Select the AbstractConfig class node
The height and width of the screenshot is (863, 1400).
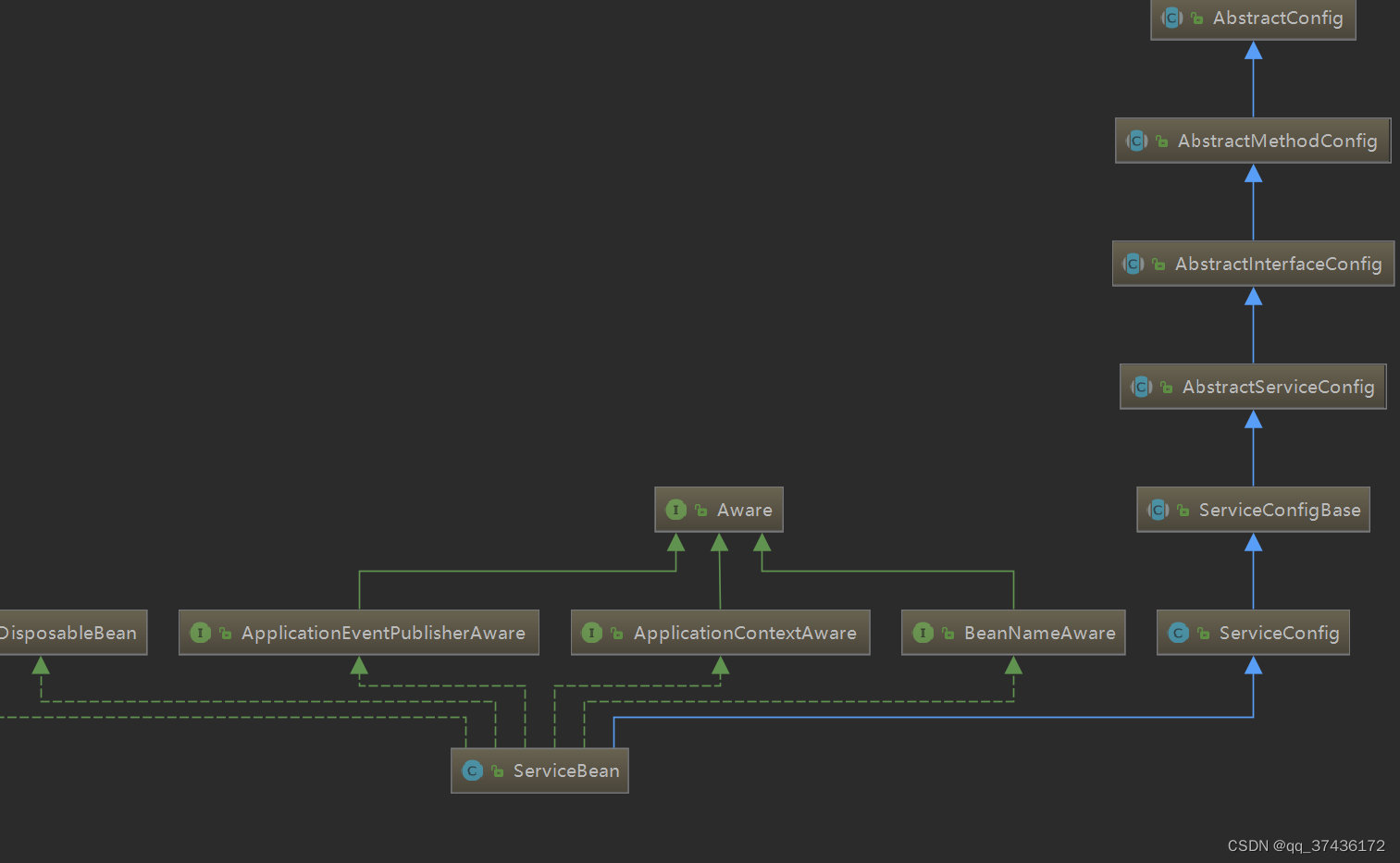1253,18
